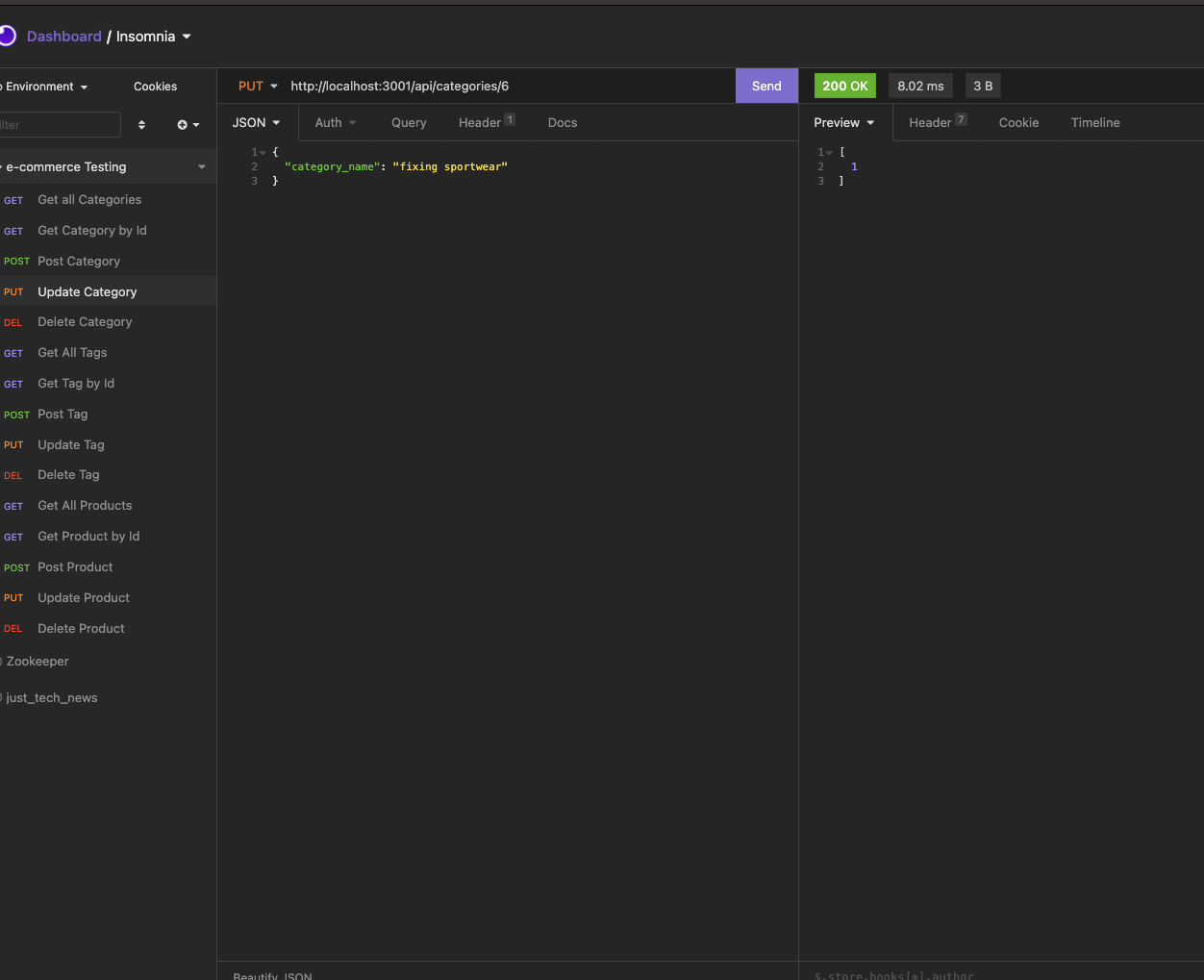Click the 3 B response size
Viewport: 1204px width, 980px height.
tap(983, 87)
